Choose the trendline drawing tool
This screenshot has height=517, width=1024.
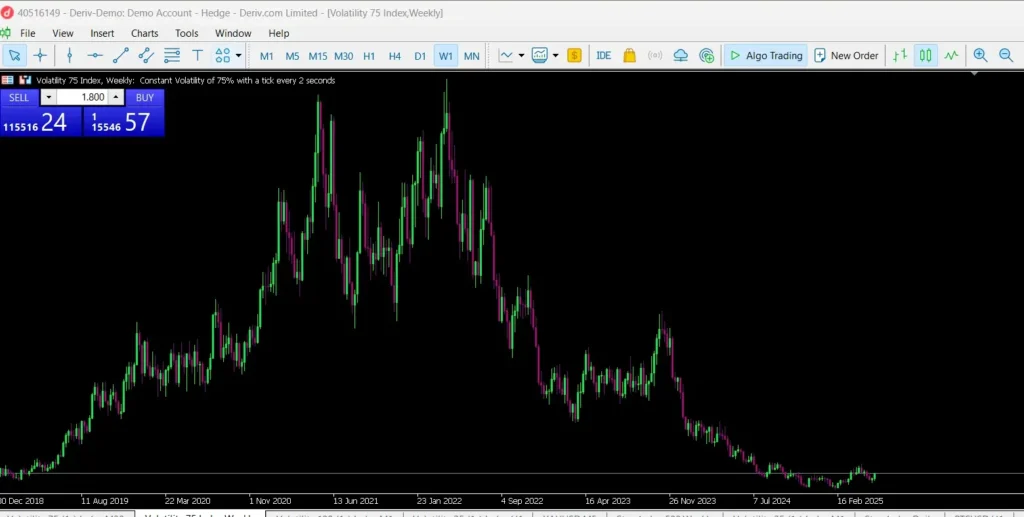[120, 55]
